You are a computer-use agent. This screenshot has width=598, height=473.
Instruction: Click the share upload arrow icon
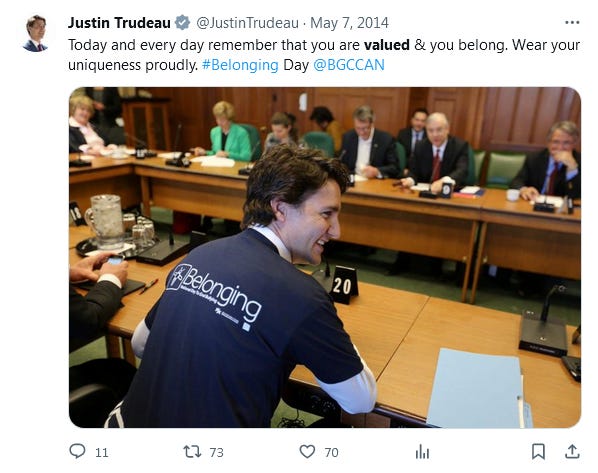[572, 452]
